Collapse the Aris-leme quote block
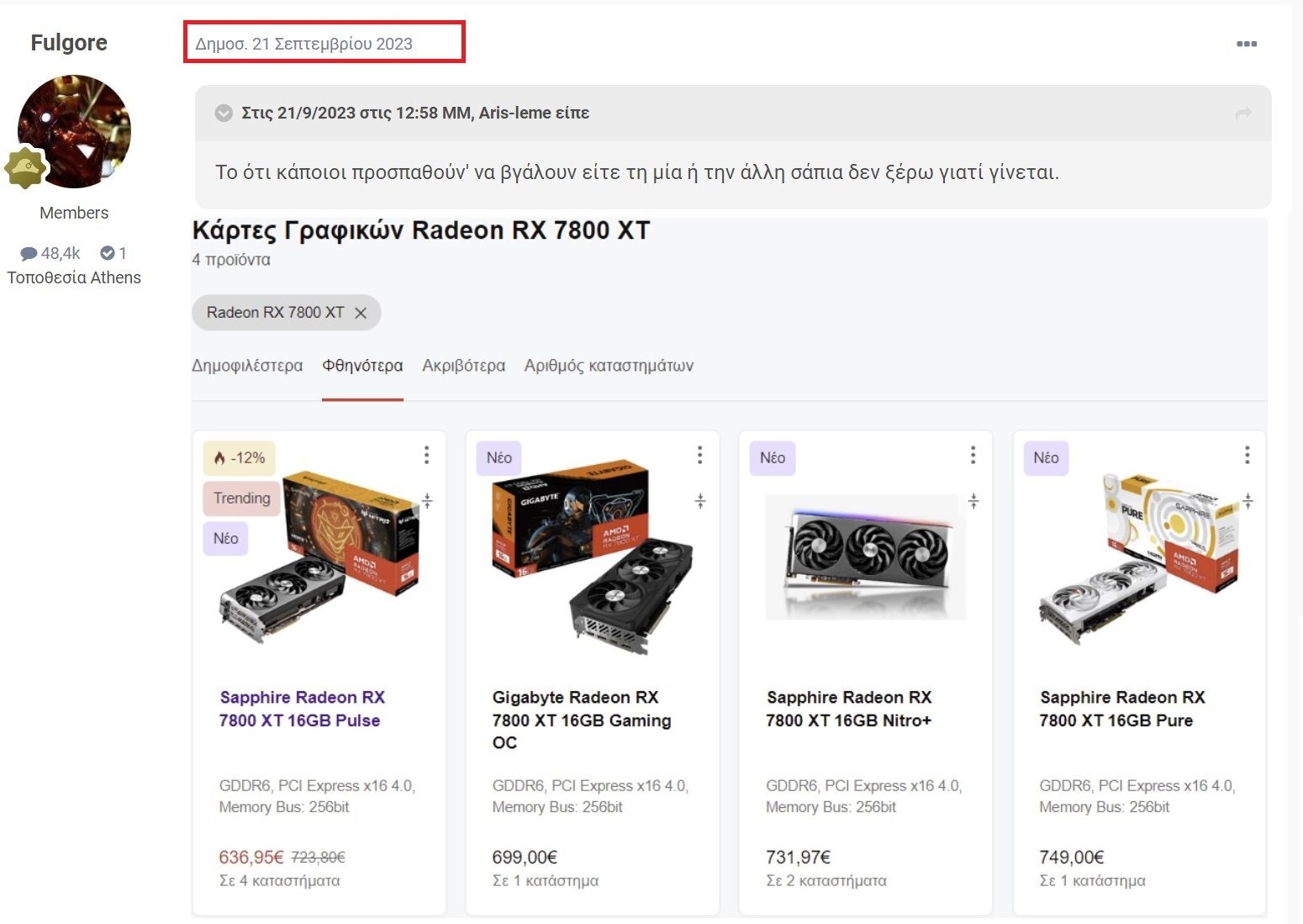 tap(224, 113)
